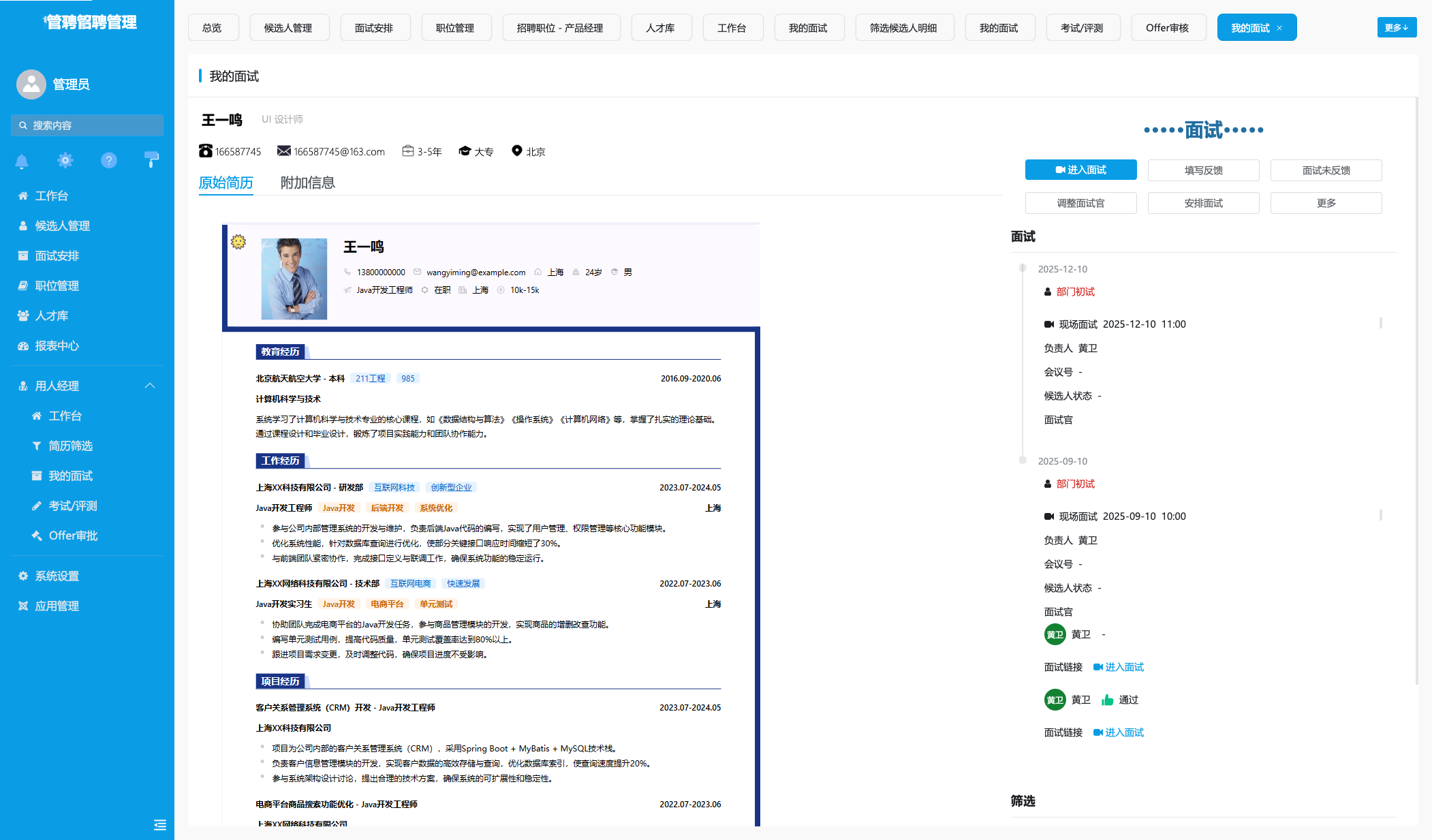Image resolution: width=1432 pixels, height=840 pixels.
Task: Click the 搜索内容 search field
Action: tap(87, 125)
